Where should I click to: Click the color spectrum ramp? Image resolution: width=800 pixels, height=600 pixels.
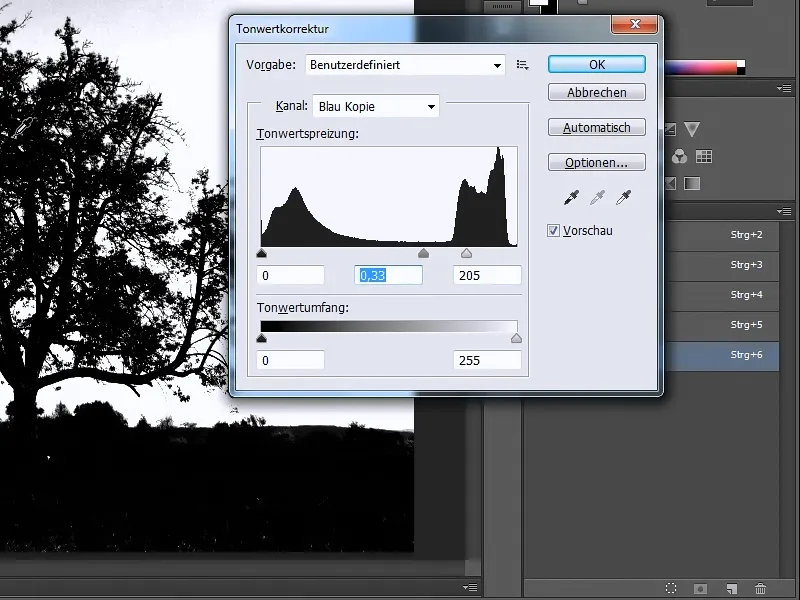pos(705,67)
